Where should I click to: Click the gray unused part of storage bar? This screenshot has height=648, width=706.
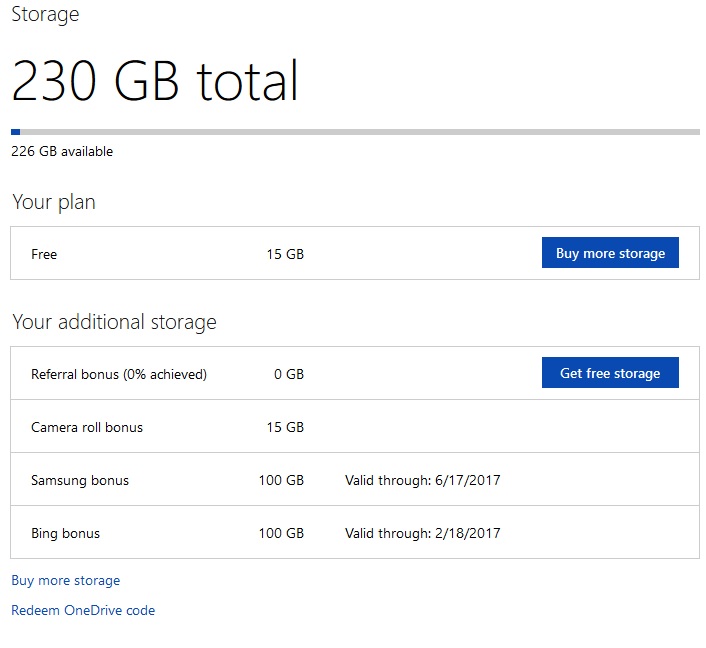click(360, 132)
